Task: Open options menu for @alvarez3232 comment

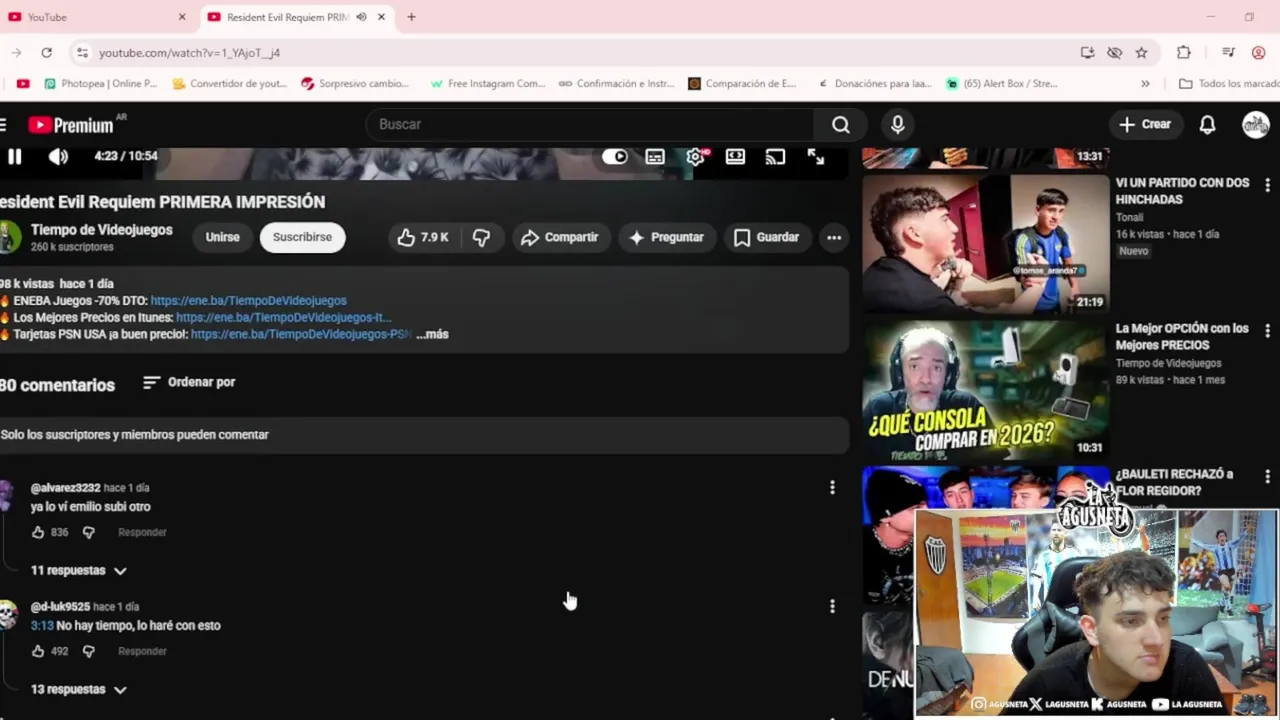Action: coord(832,487)
